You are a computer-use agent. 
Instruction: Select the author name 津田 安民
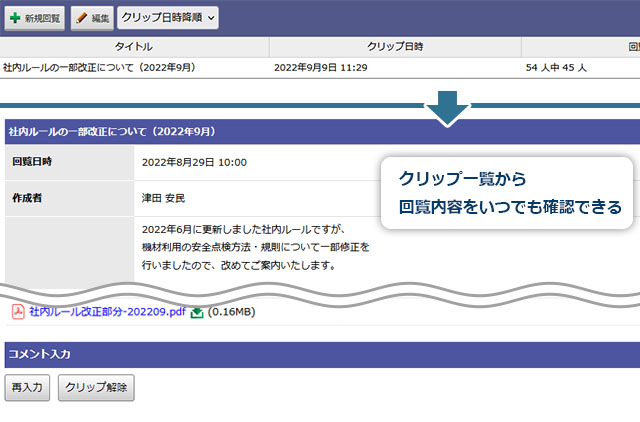[x=163, y=198]
